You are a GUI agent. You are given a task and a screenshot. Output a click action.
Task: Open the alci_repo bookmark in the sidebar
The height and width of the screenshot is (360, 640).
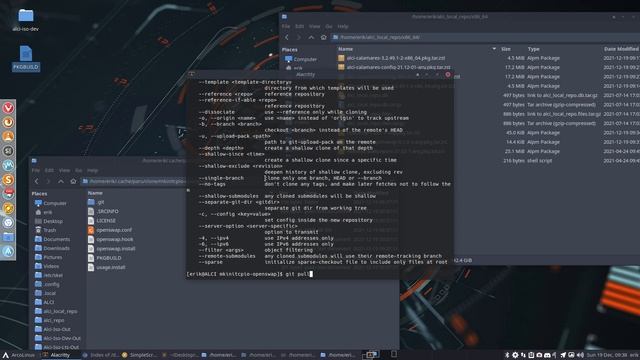pos(49,320)
